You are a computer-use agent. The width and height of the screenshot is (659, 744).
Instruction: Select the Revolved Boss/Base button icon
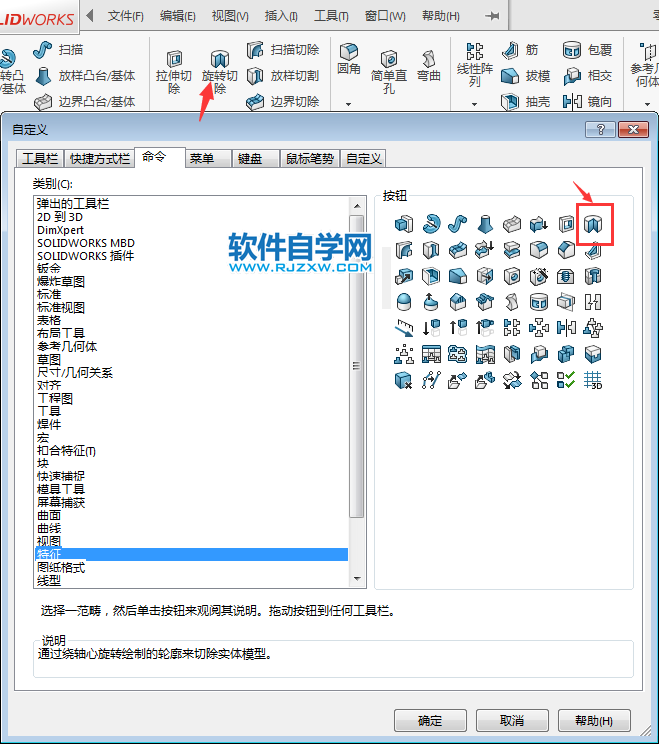pos(431,223)
